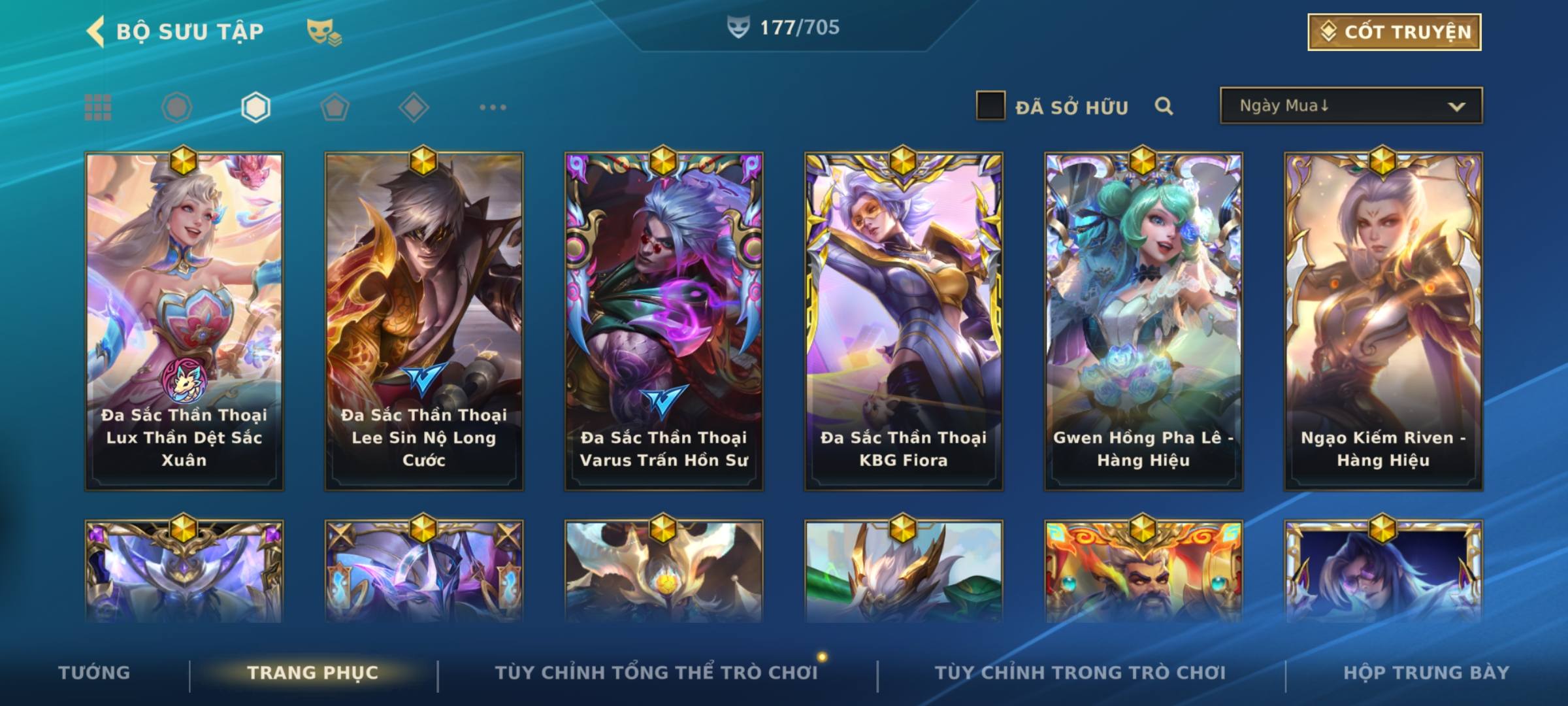Select the circular rarity filter icon

[x=176, y=107]
